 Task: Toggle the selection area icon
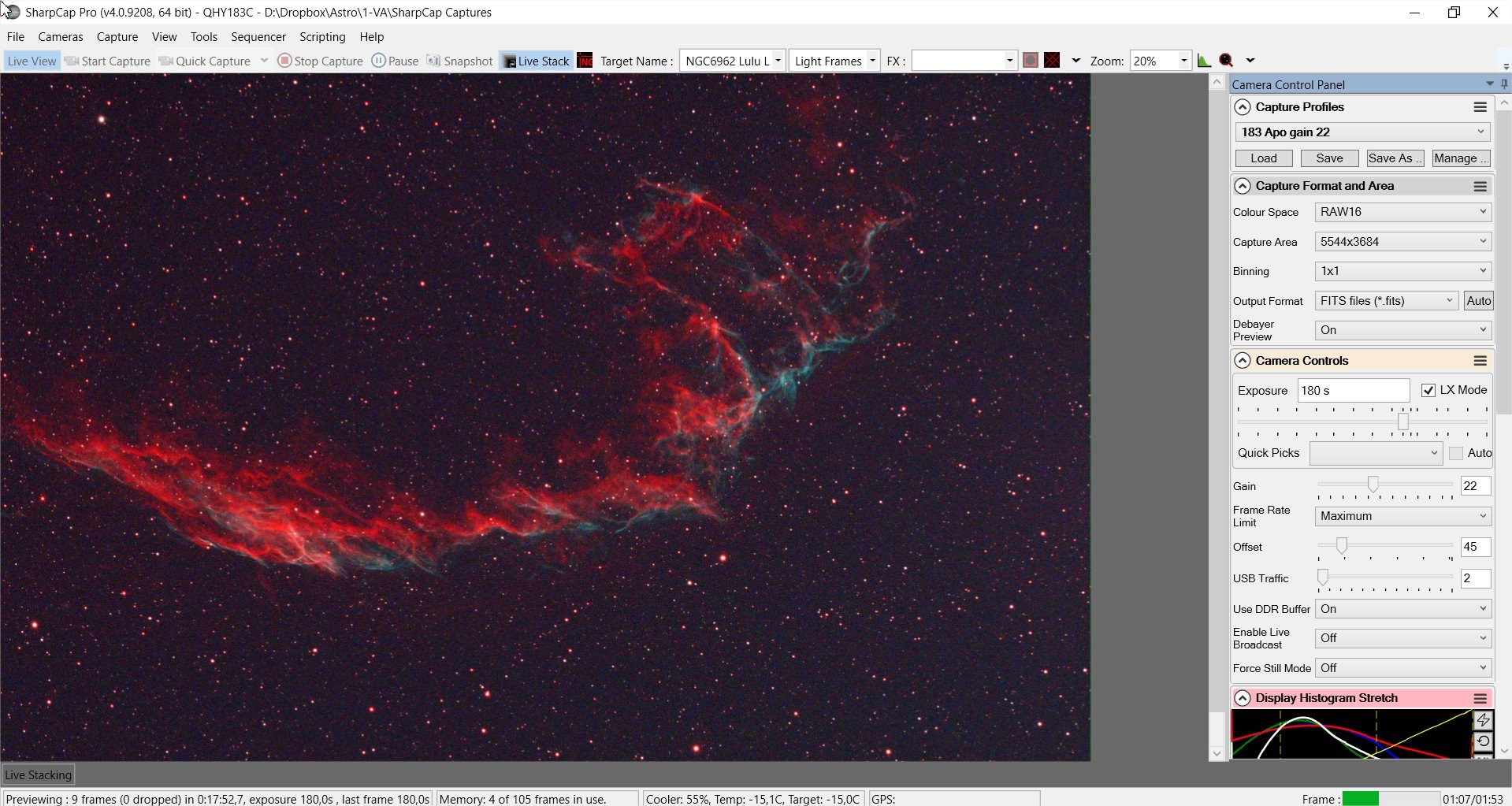[x=1030, y=61]
